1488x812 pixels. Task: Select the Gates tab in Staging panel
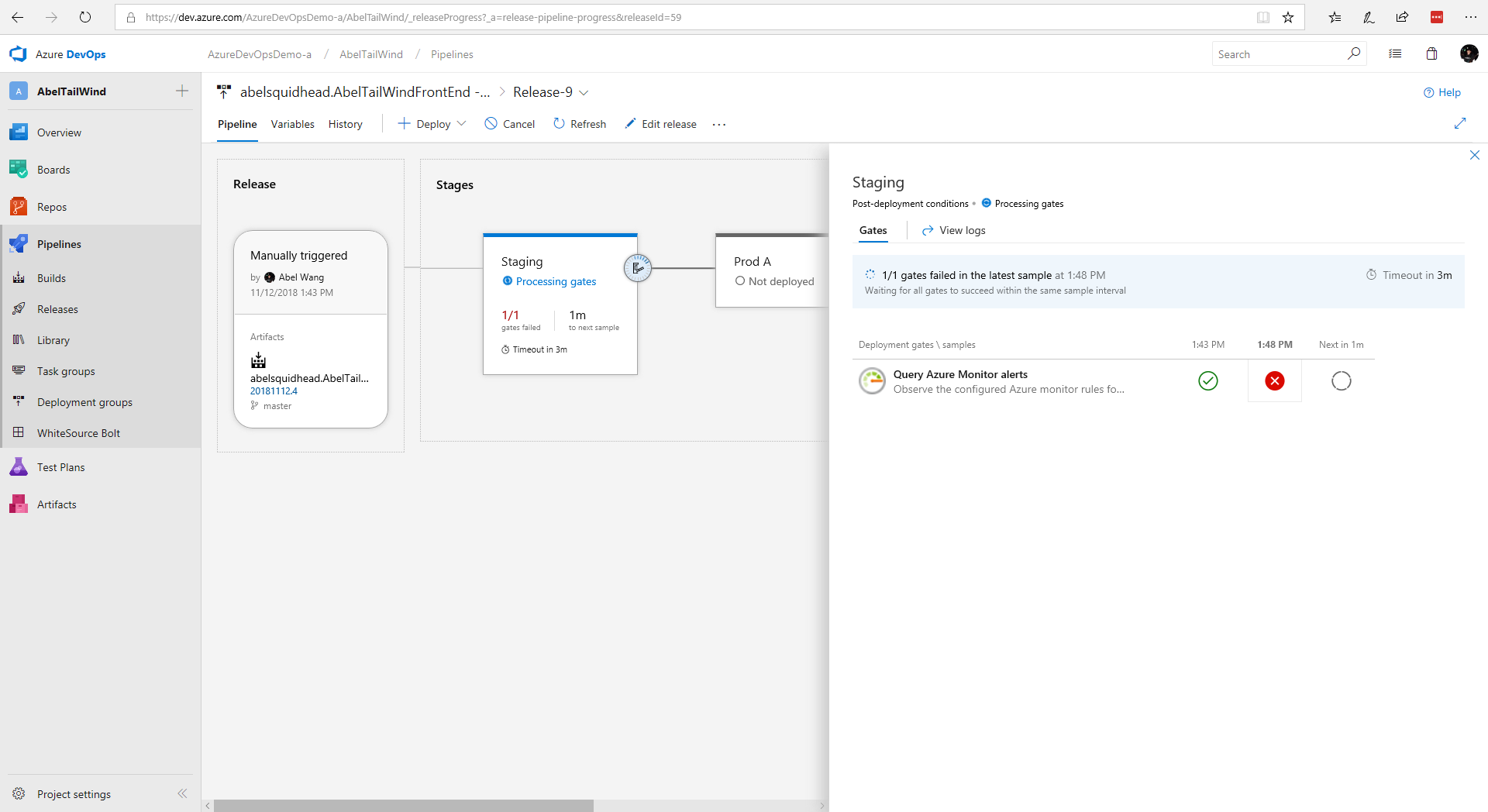click(873, 230)
